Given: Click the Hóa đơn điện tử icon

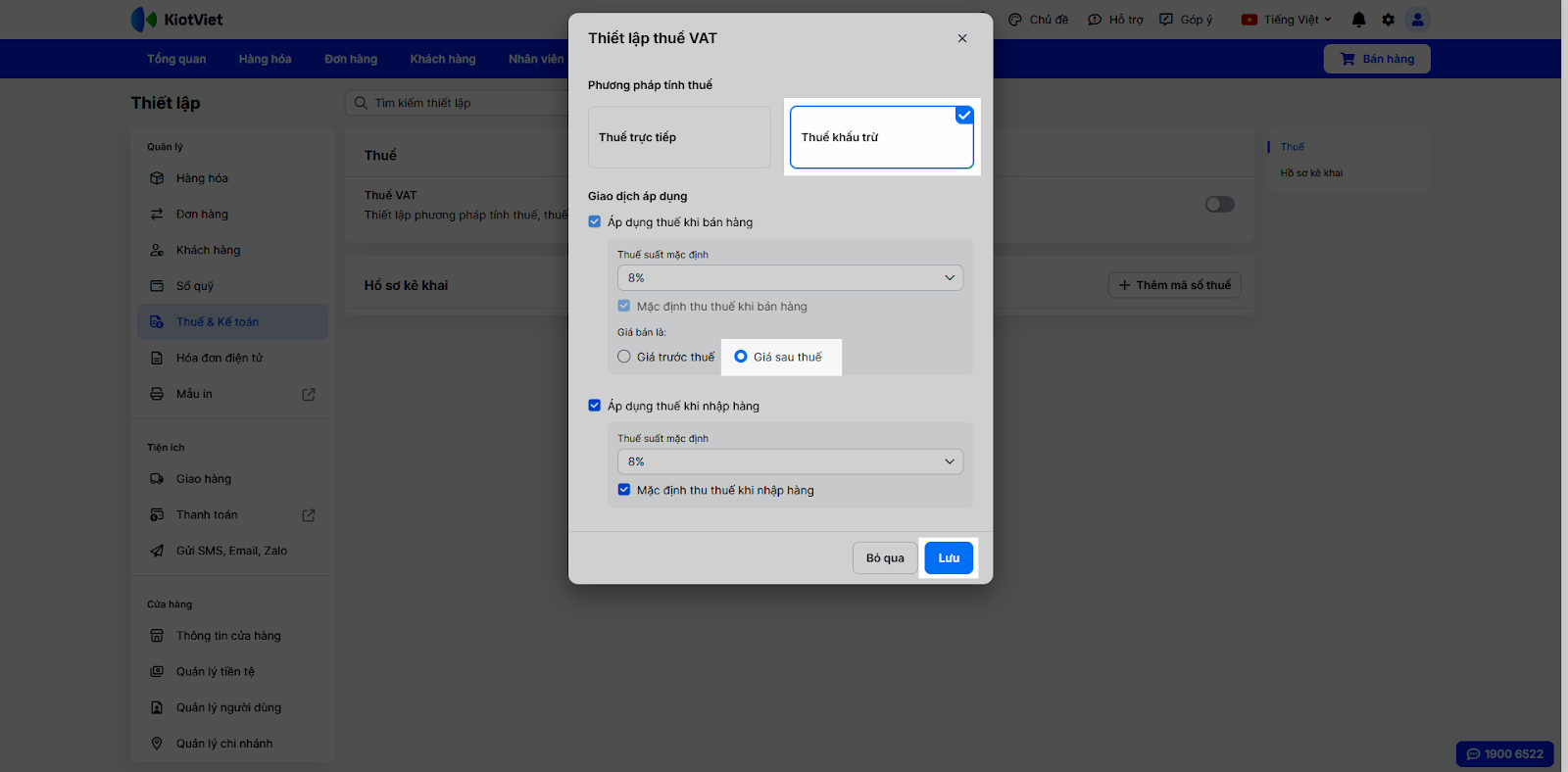Looking at the screenshot, I should pyautogui.click(x=157, y=359).
